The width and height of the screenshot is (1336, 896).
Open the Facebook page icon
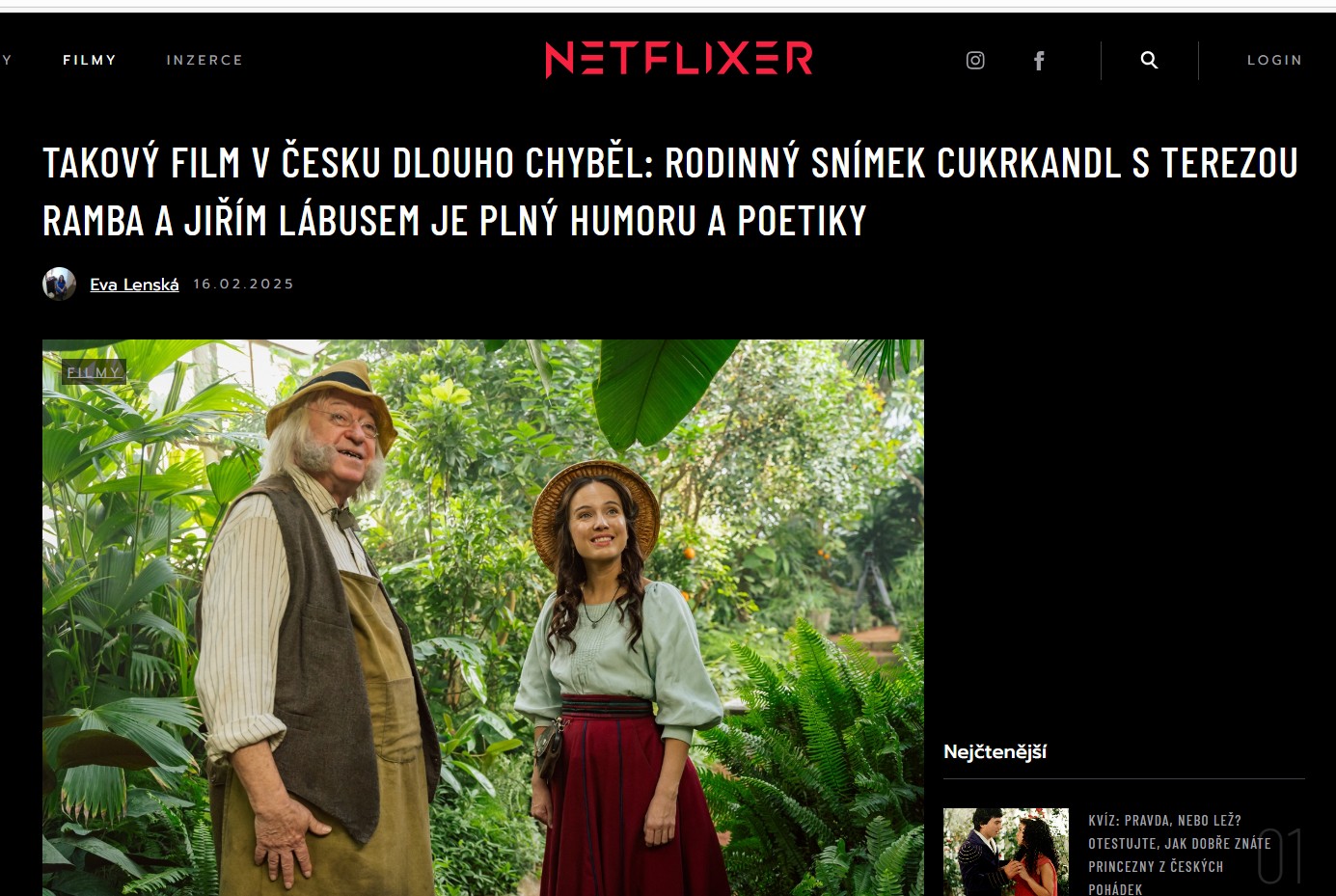point(1039,61)
